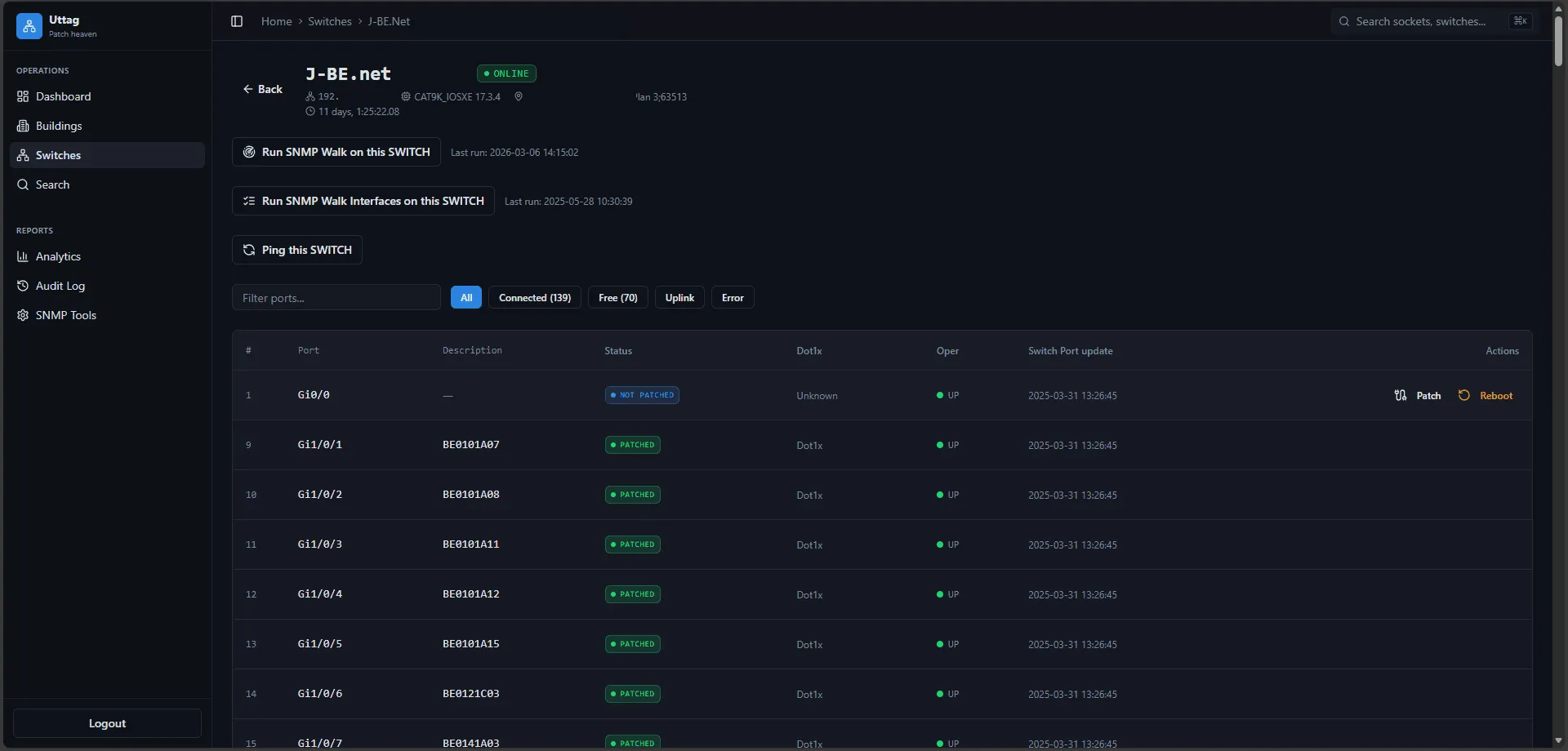Open Search page in sidebar

(x=107, y=184)
